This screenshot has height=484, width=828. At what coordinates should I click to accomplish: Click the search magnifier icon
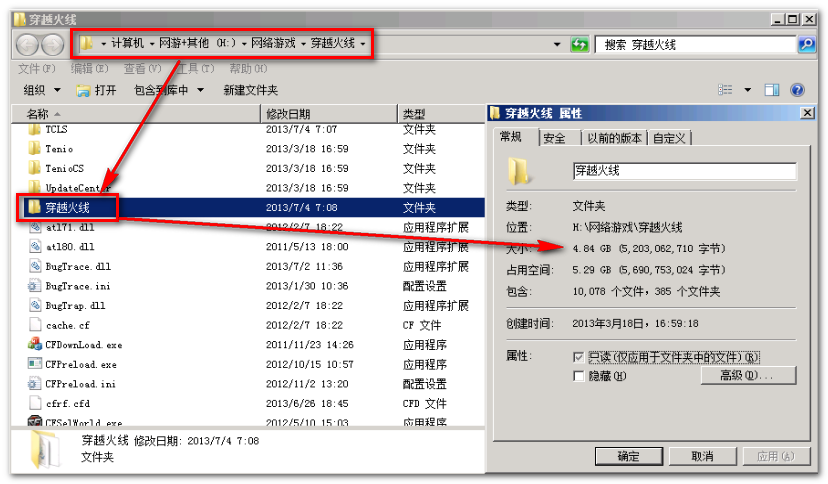[x=806, y=44]
